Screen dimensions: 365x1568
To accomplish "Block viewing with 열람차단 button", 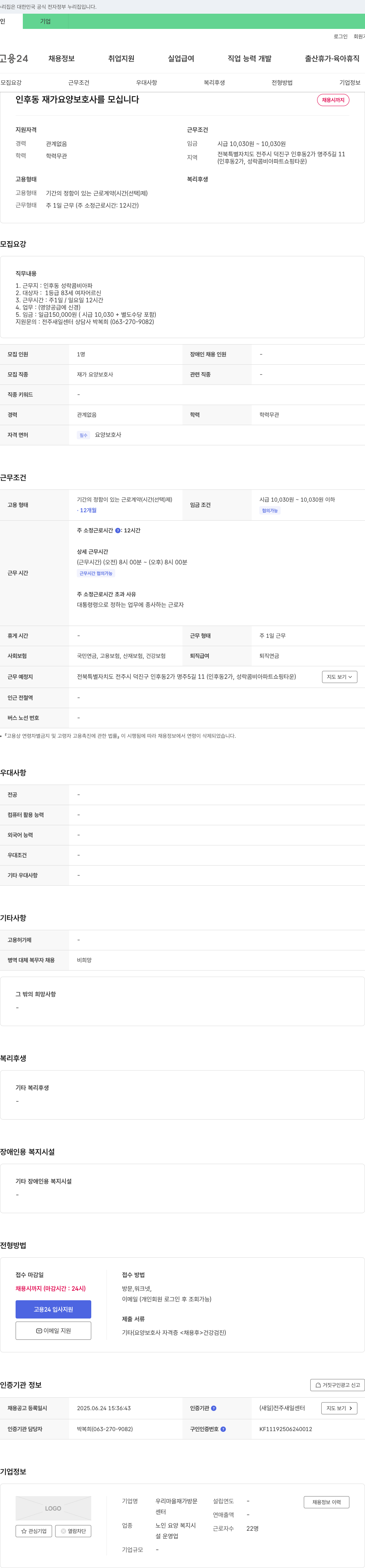I will pos(73,1531).
